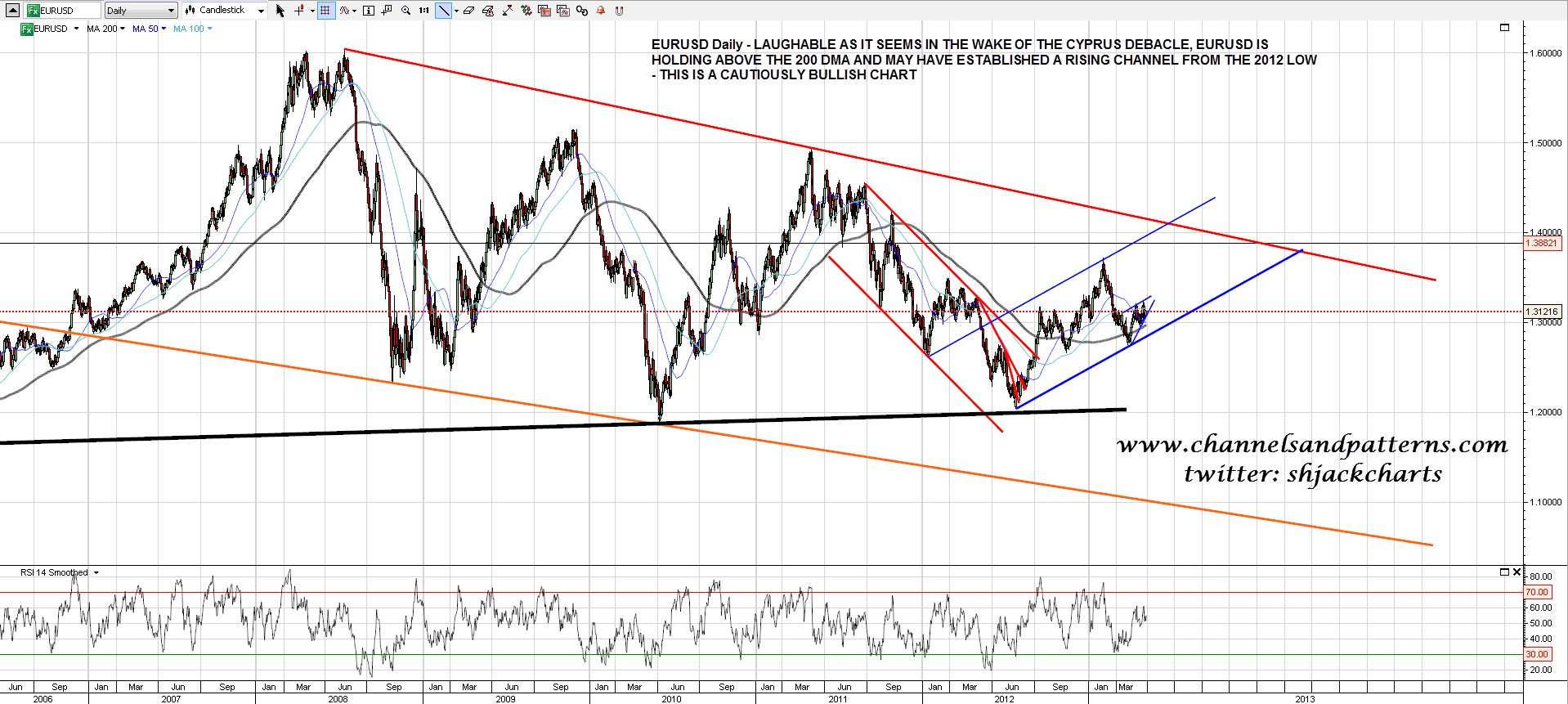1568x704 pixels.
Task: Open the chart info icon
Action: 369,11
